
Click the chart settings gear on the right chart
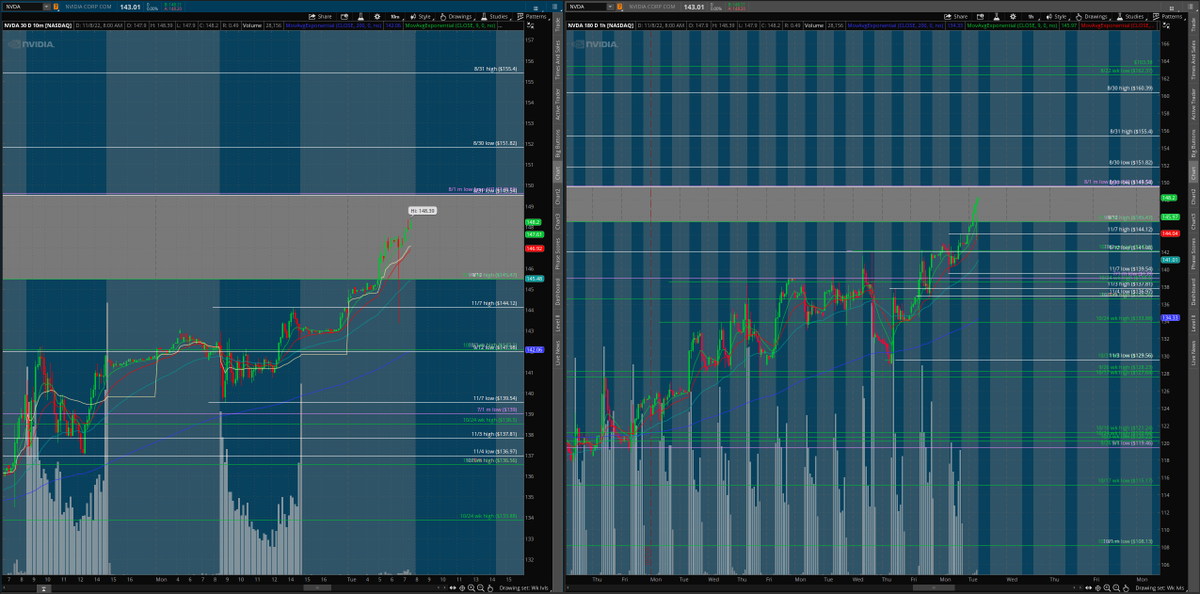pos(1012,16)
